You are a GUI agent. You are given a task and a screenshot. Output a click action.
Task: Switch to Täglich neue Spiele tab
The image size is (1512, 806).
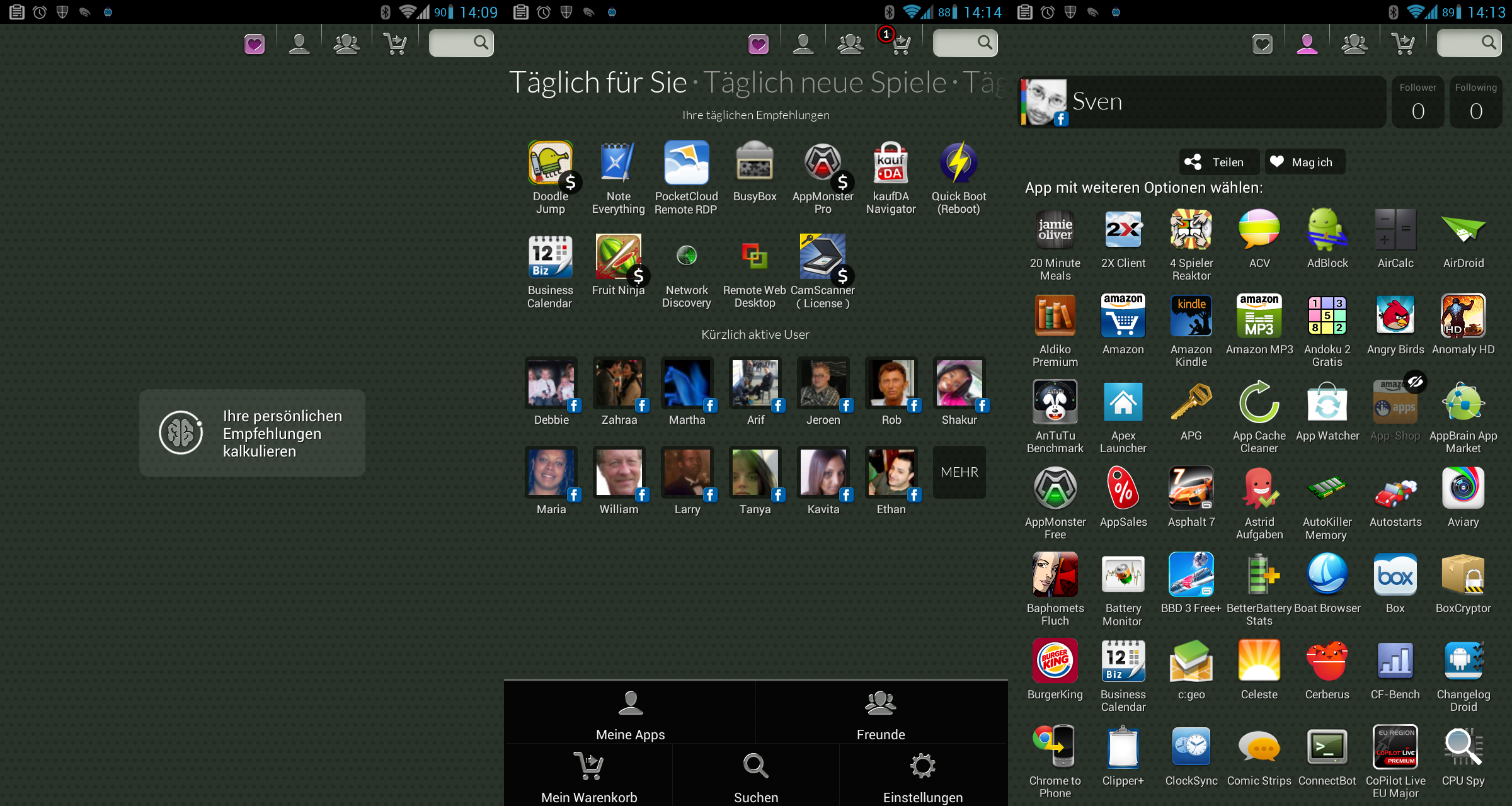(x=825, y=82)
